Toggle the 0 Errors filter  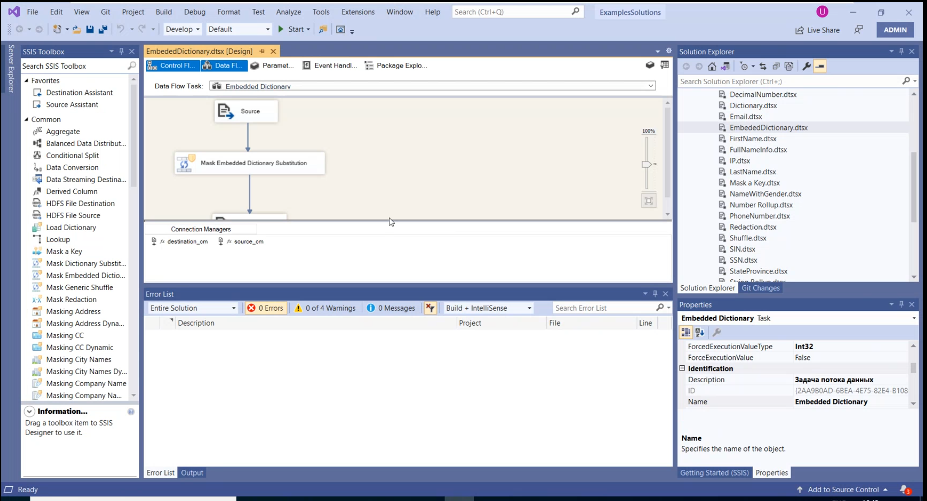265,308
